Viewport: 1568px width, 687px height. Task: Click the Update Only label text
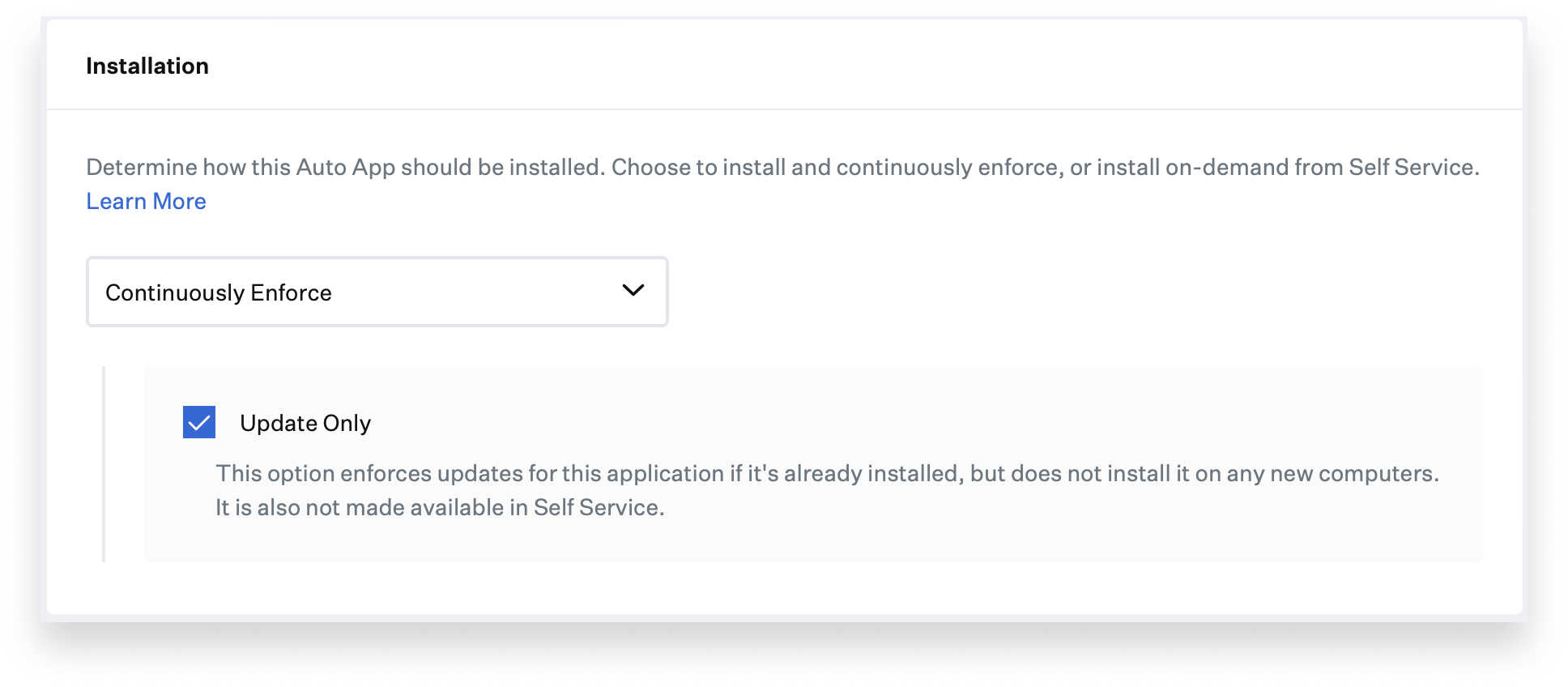[x=305, y=423]
